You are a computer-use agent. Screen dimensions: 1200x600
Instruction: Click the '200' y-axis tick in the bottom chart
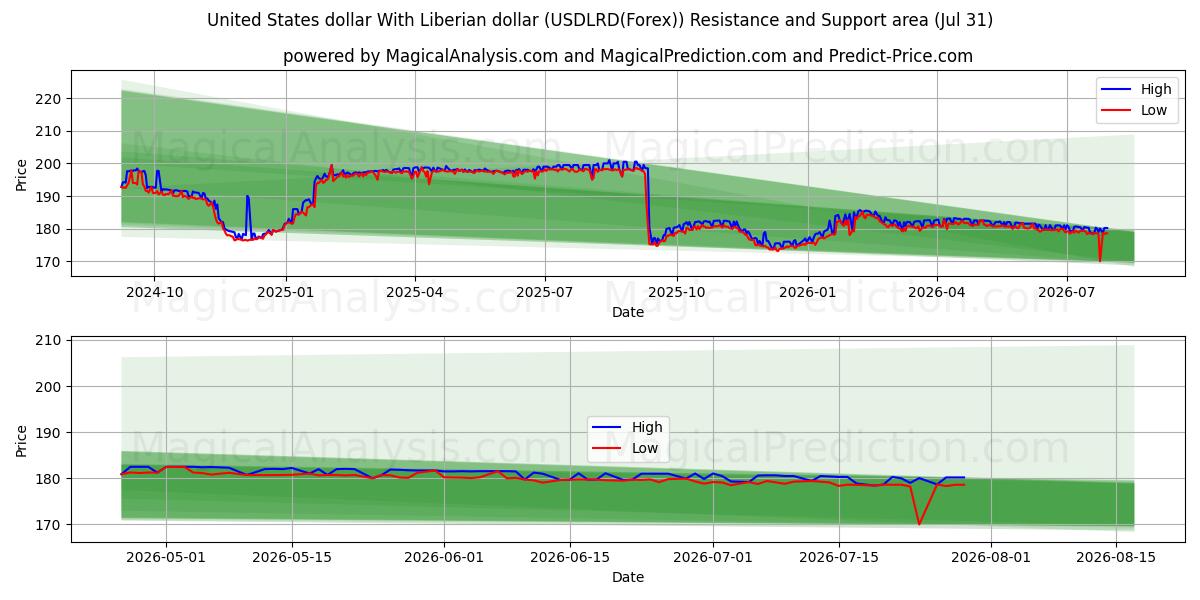50,387
